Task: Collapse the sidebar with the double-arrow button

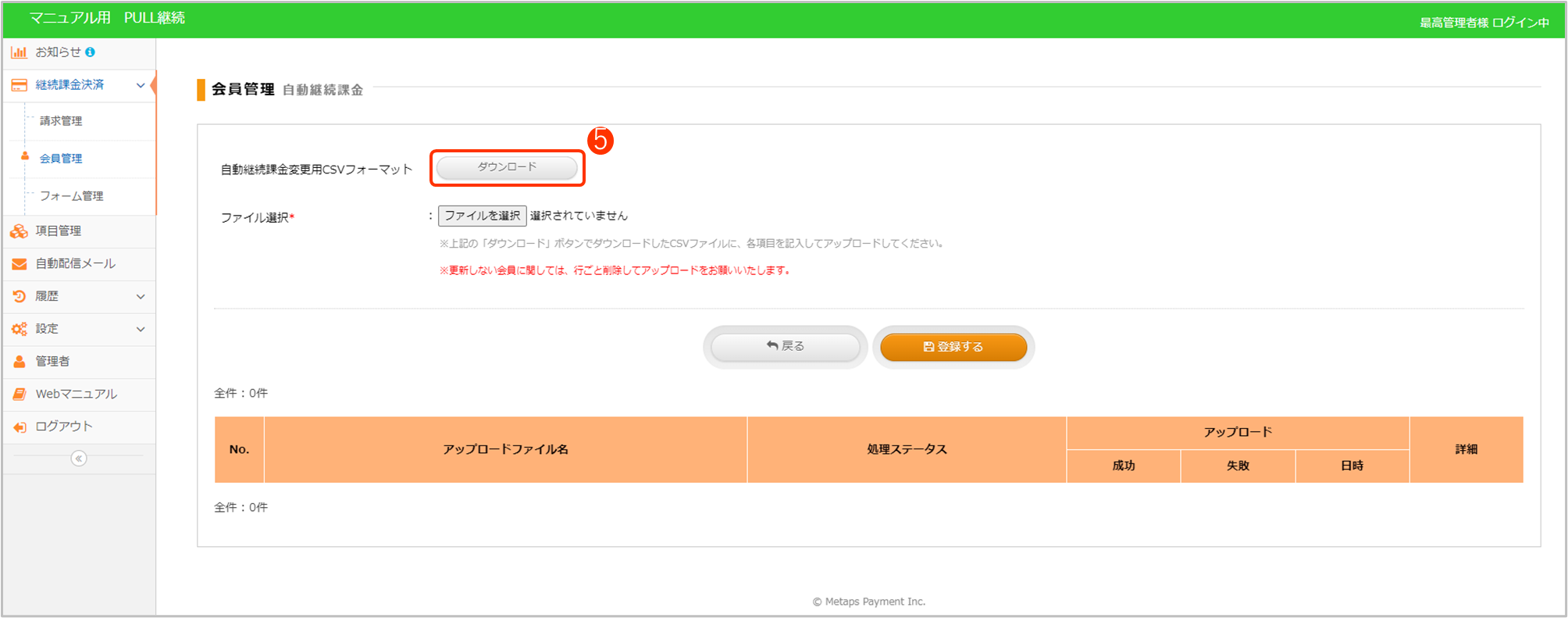Action: pos(79,459)
